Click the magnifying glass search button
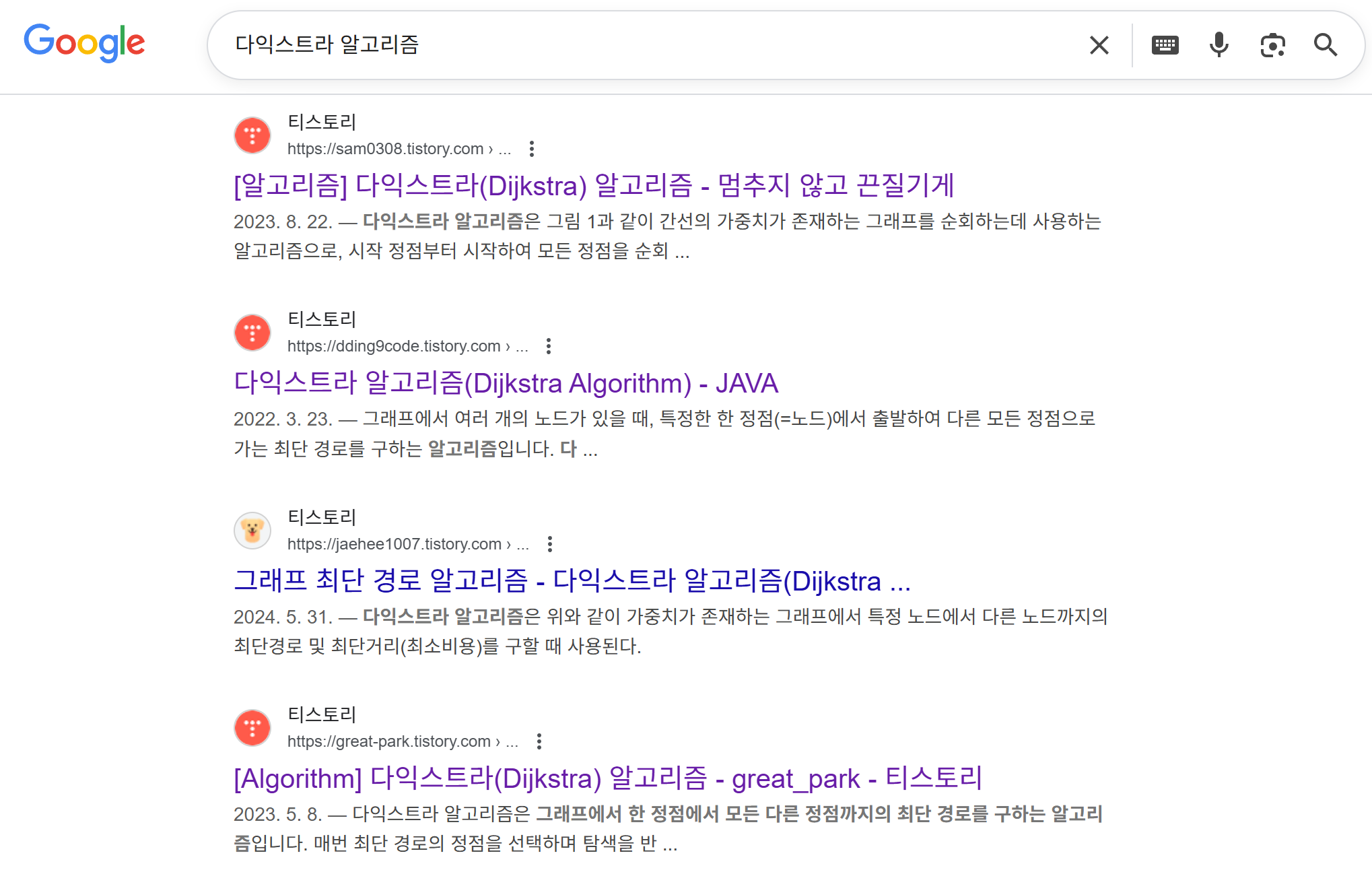The height and width of the screenshot is (870, 1372). tap(1326, 45)
